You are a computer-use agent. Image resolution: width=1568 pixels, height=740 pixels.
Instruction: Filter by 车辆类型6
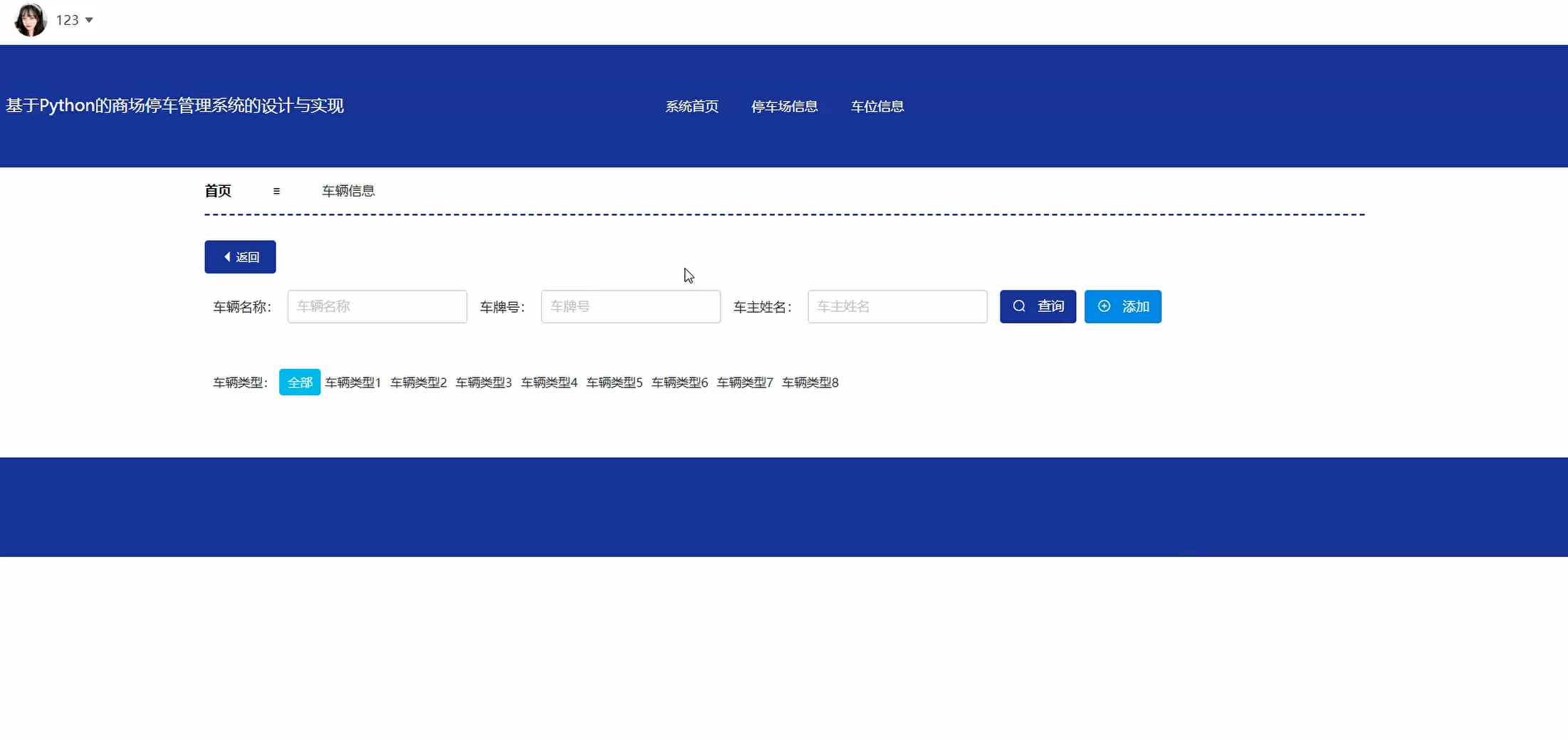(680, 382)
